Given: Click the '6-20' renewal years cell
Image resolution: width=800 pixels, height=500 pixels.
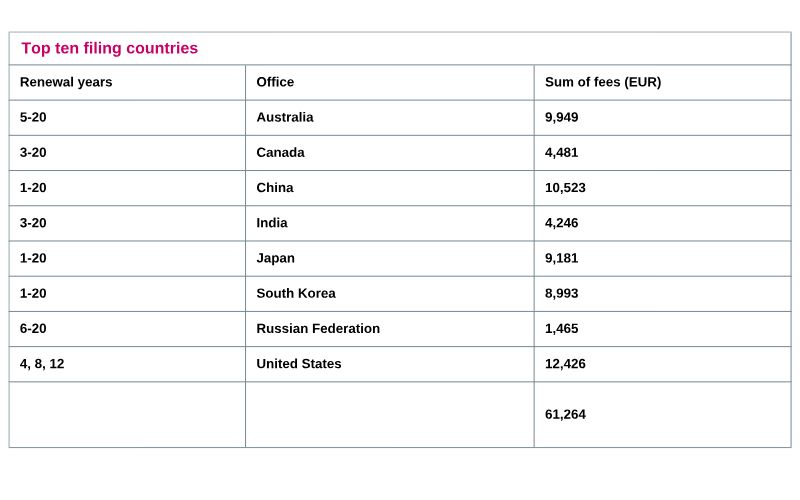Looking at the screenshot, I should coord(33,328).
